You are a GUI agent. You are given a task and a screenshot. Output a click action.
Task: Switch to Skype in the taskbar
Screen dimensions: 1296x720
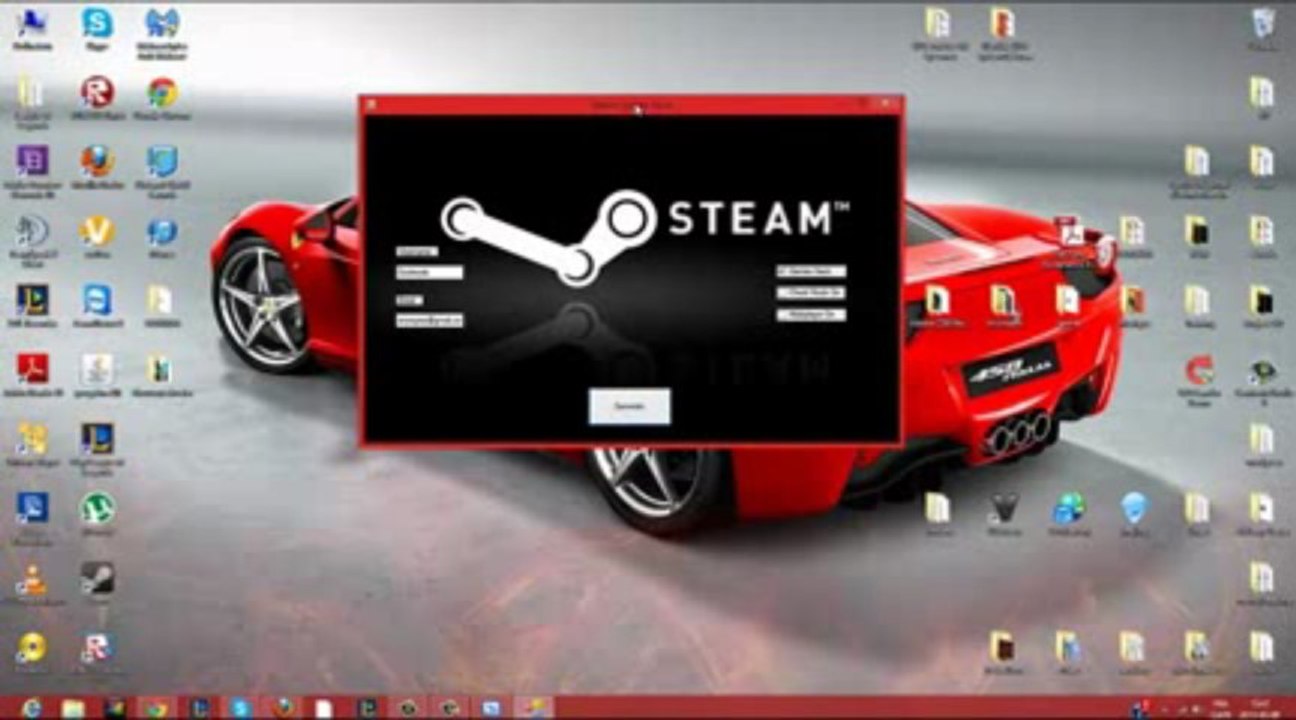(x=240, y=708)
